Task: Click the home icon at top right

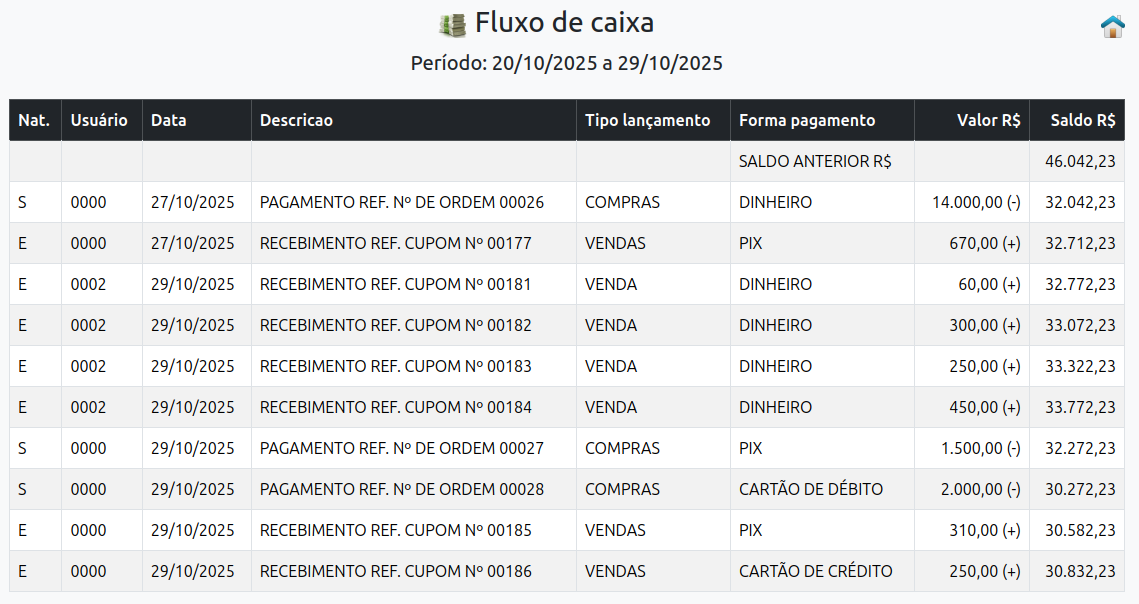Action: pyautogui.click(x=1112, y=27)
